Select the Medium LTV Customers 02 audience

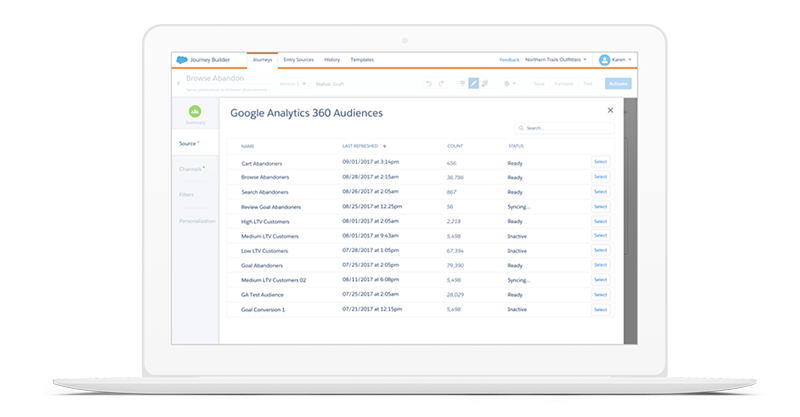pyautogui.click(x=601, y=280)
